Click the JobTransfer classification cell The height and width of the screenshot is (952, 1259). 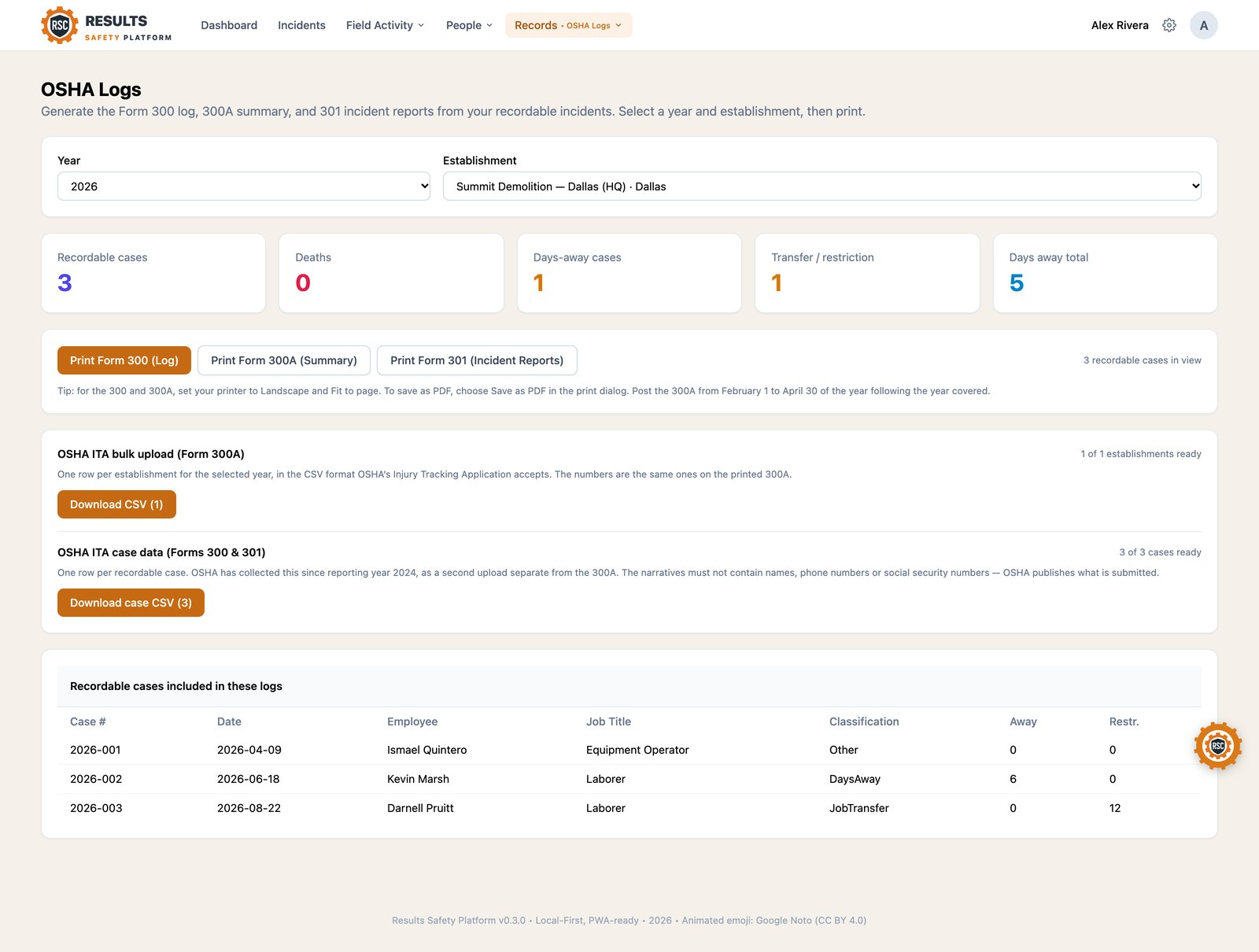point(858,808)
